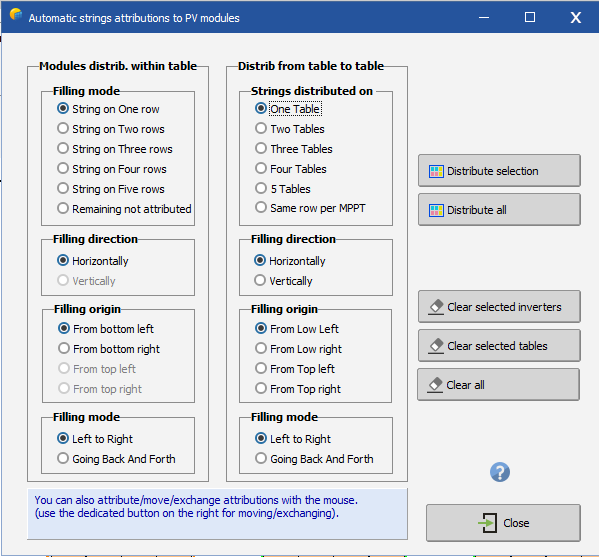Click the blue help question mark icon

500,472
